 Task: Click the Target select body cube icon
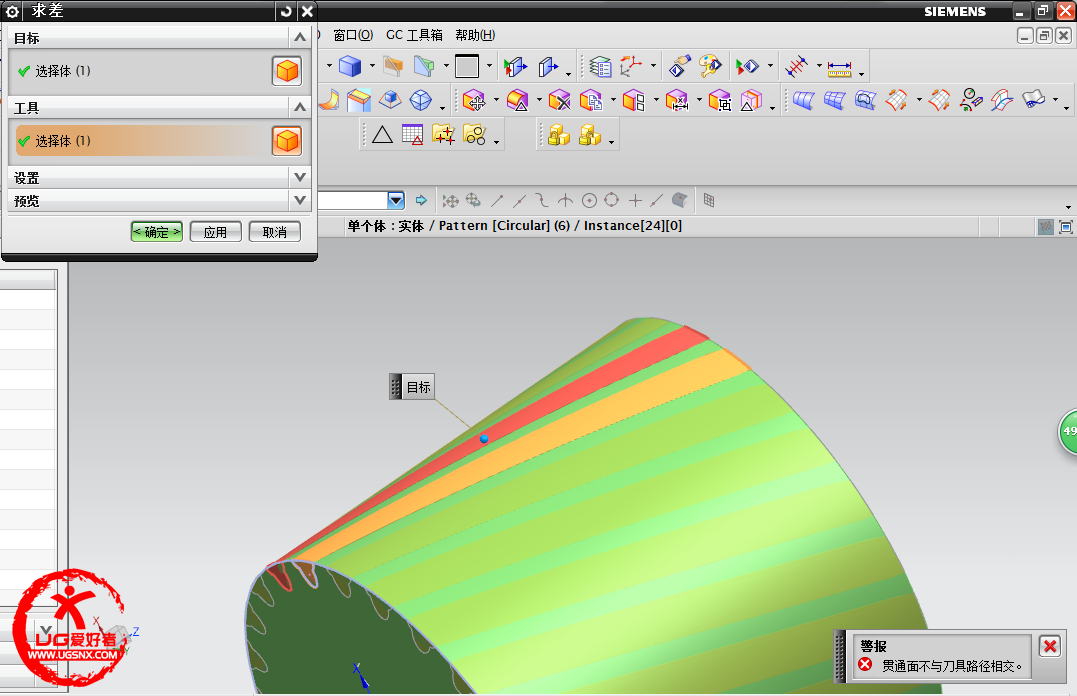tap(287, 71)
